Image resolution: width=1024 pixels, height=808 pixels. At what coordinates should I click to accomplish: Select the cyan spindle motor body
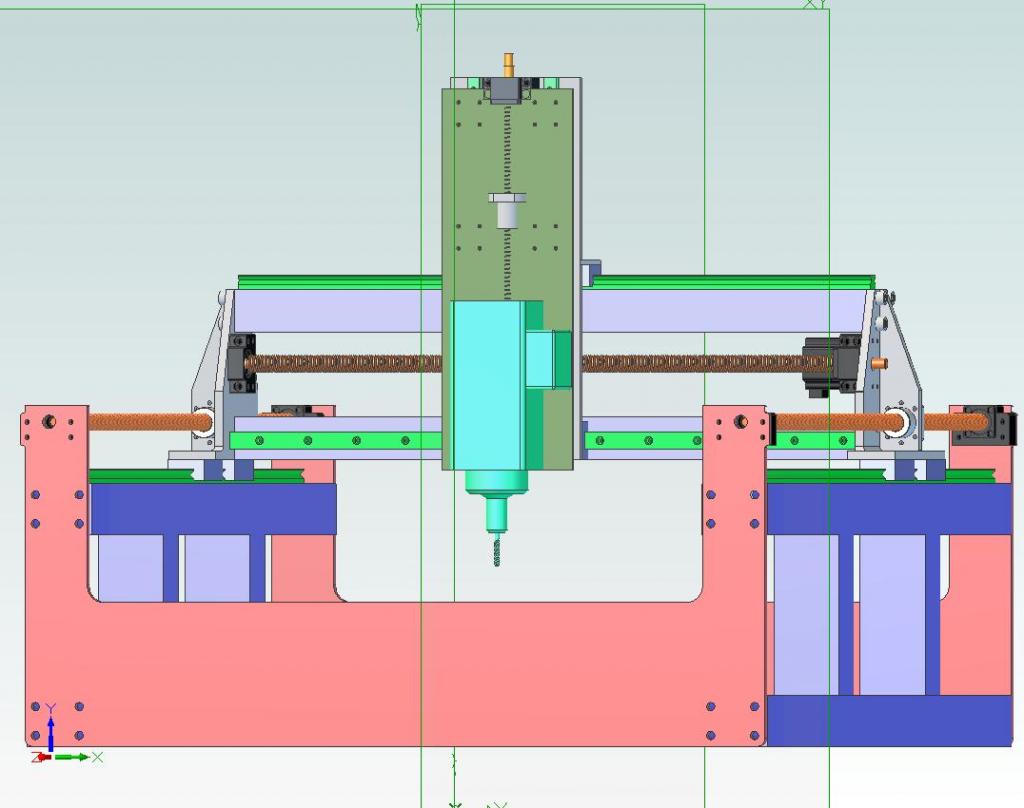(487, 385)
